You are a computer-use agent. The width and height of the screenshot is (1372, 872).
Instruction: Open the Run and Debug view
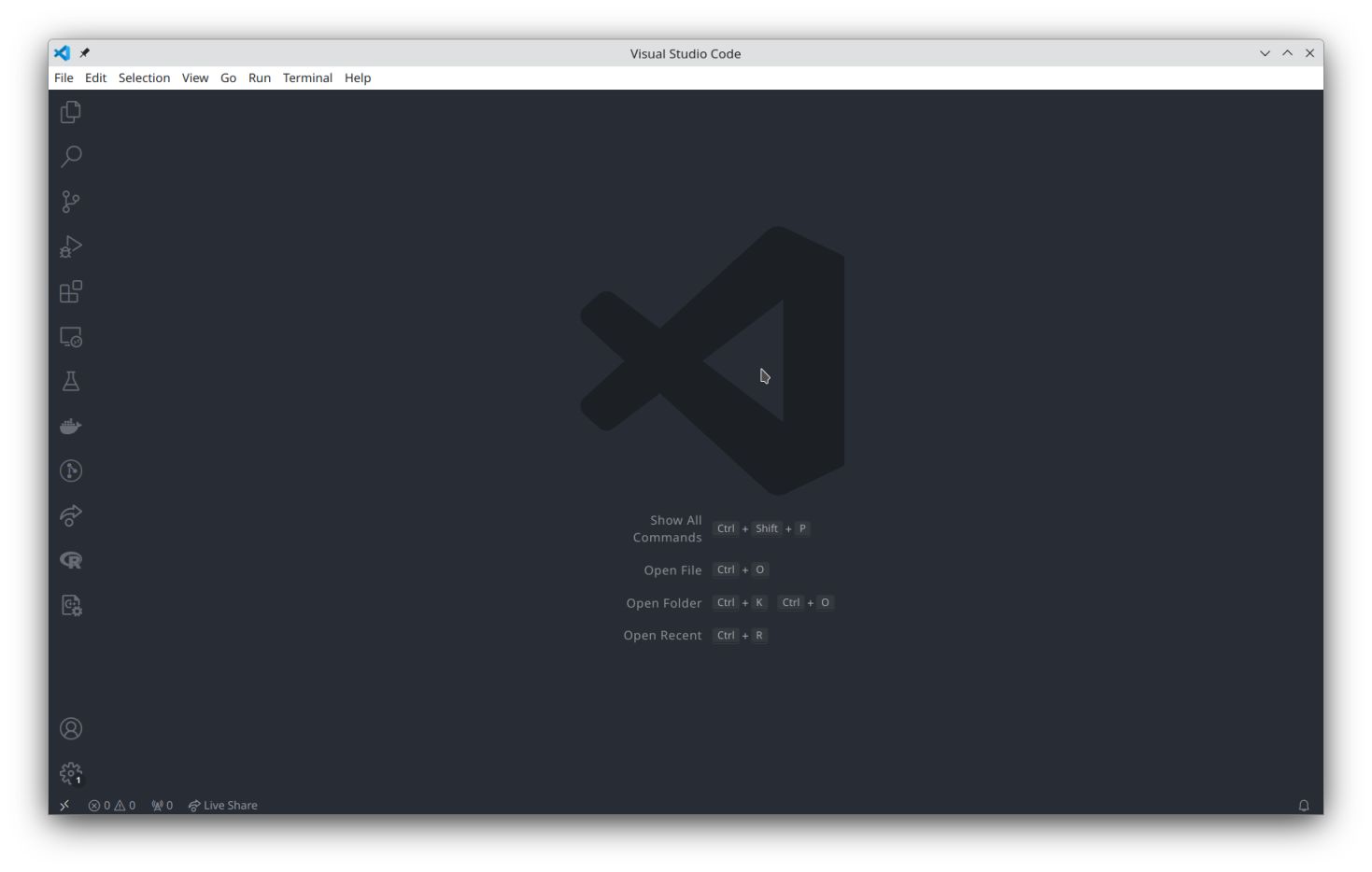pyautogui.click(x=71, y=246)
